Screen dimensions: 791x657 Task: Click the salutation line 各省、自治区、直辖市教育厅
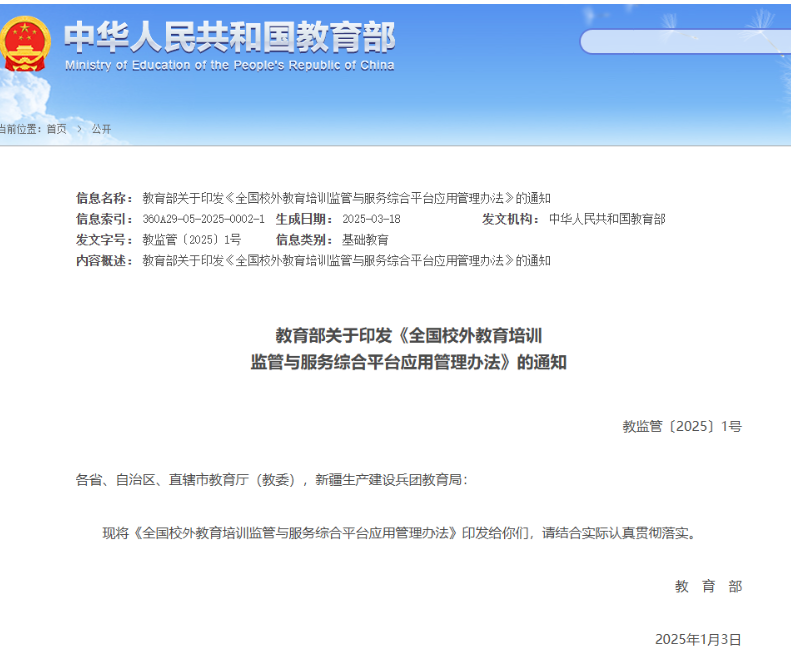pyautogui.click(x=271, y=479)
